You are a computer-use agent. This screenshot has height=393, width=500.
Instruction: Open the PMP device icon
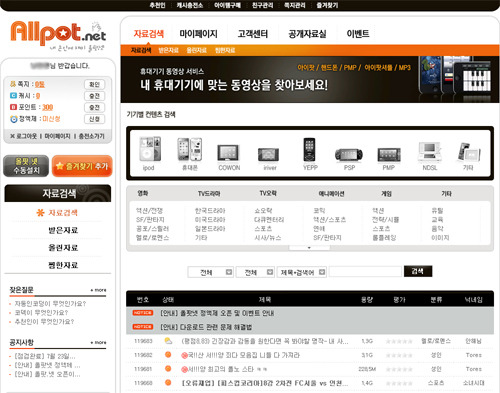(x=389, y=155)
